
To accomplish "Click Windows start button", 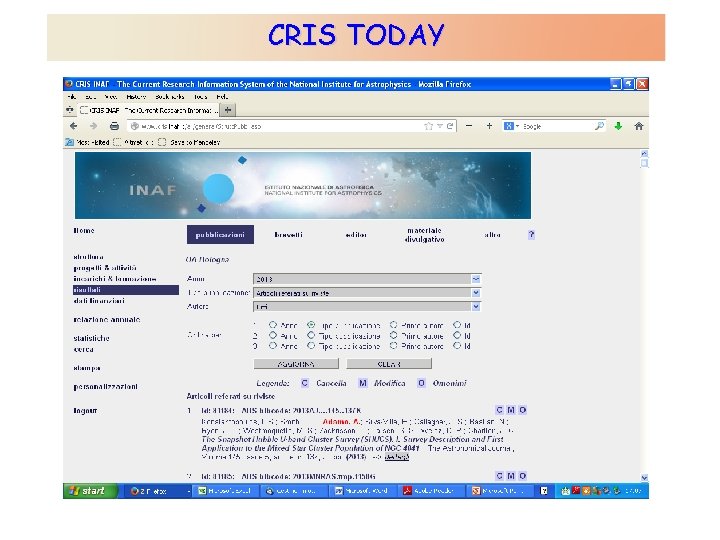I will (x=90, y=491).
